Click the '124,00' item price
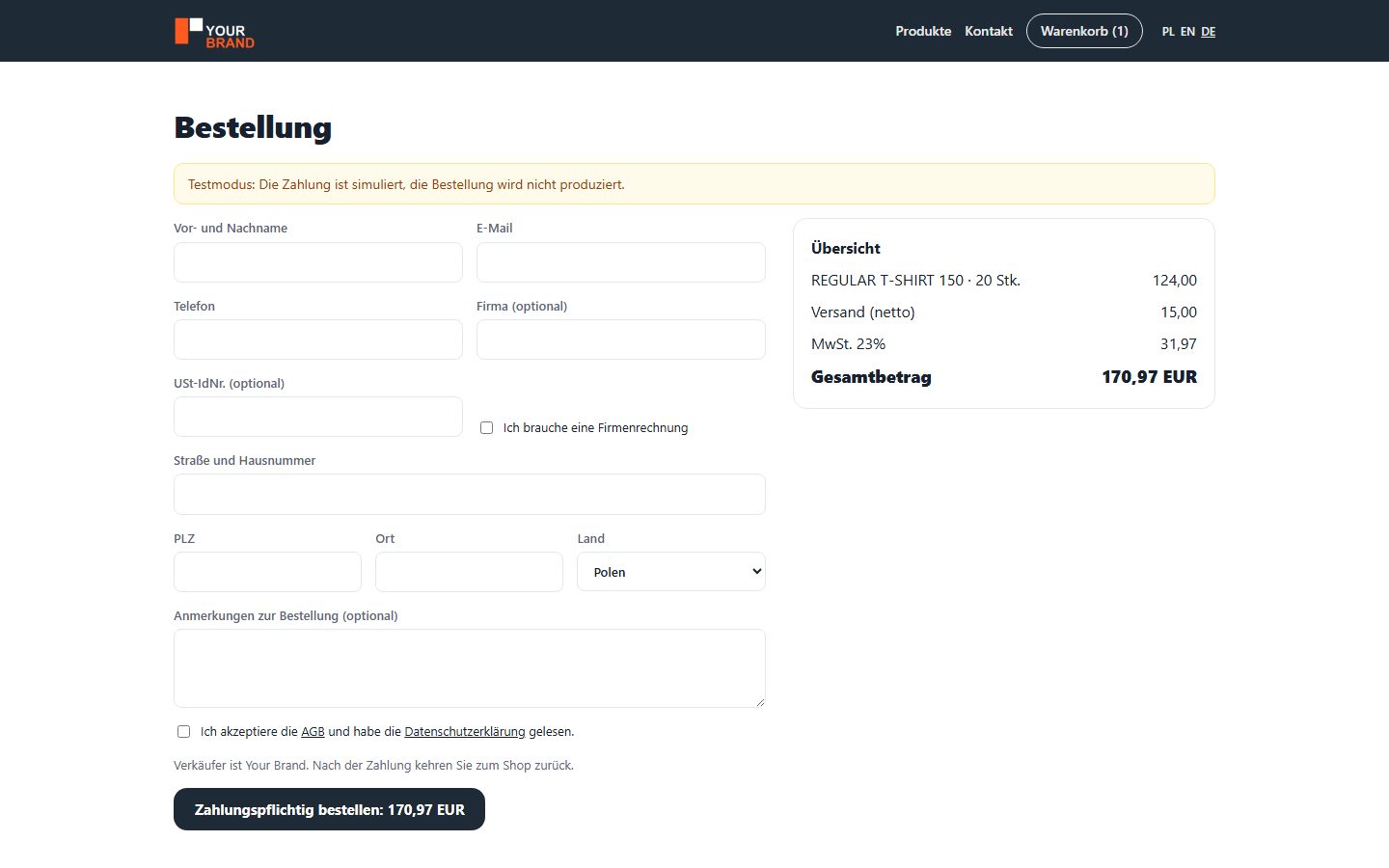This screenshot has height=868, width=1389. click(x=1174, y=281)
